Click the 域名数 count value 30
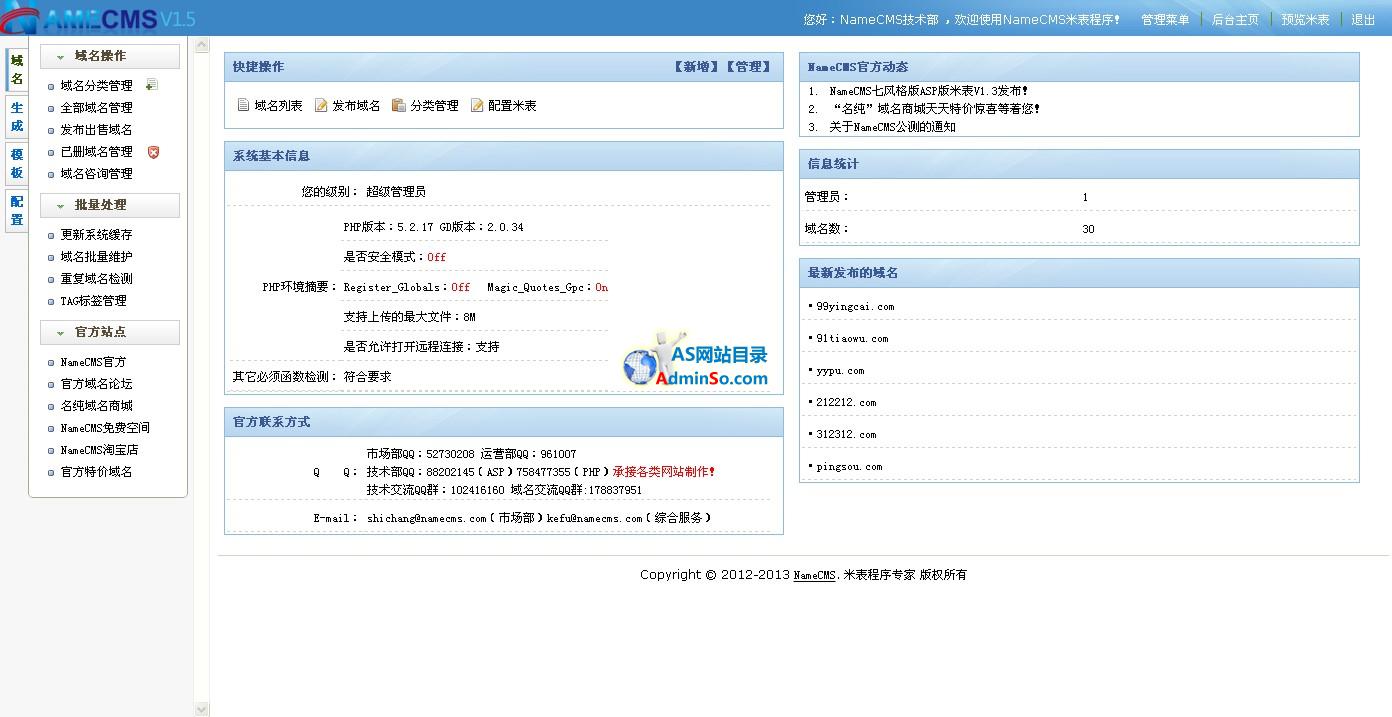The height and width of the screenshot is (717, 1392). coord(1088,229)
